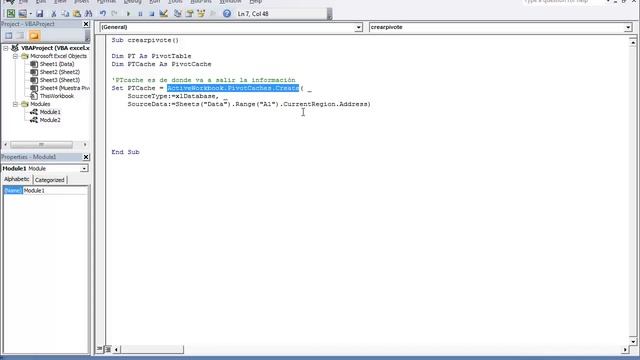Viewport: 640px width, 360px height.
Task: Click highlighted ActiveWorkbook.PivotCaches.Create text
Action: (233, 88)
